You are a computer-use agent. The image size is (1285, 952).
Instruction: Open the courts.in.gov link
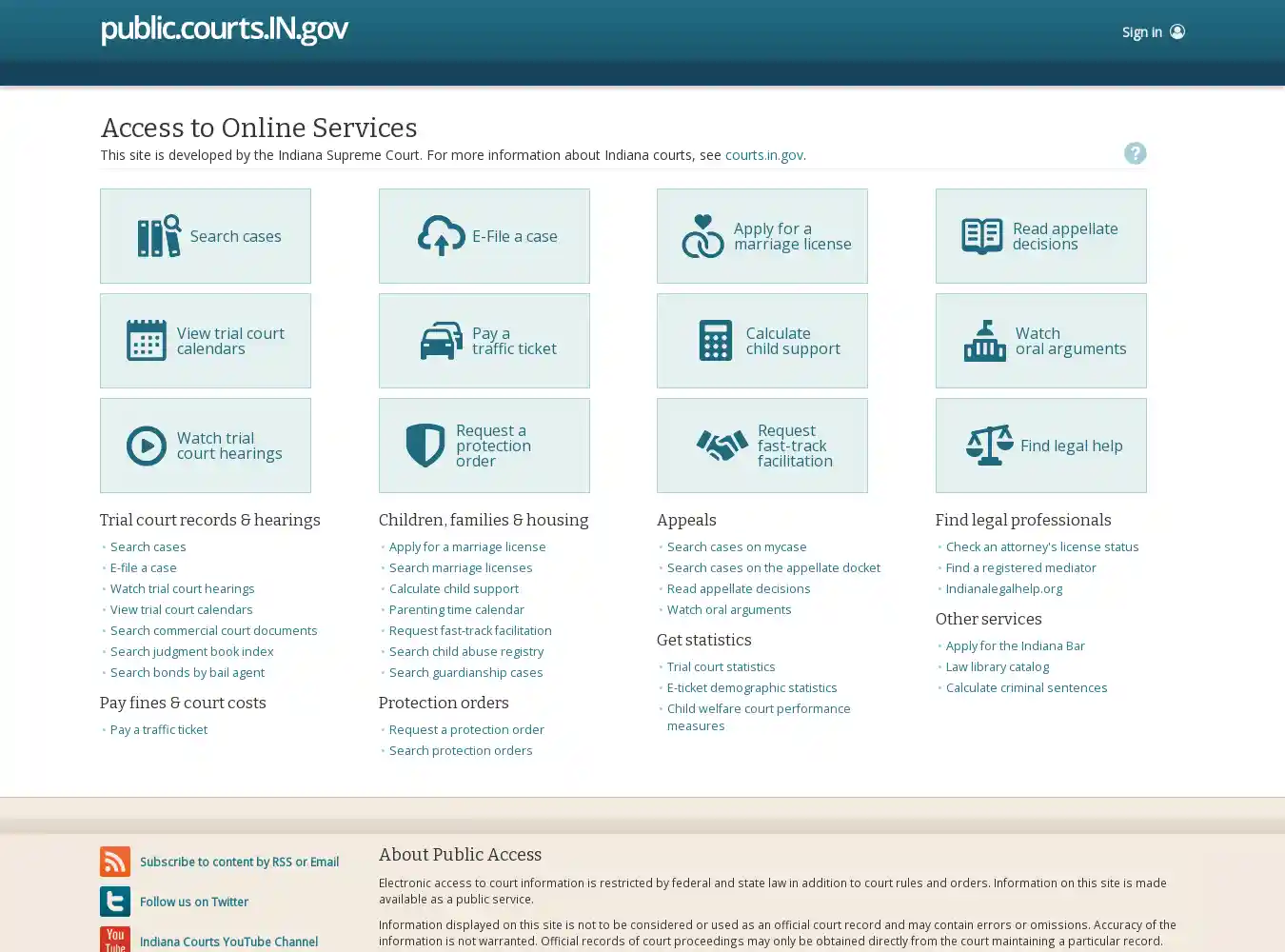(x=764, y=155)
